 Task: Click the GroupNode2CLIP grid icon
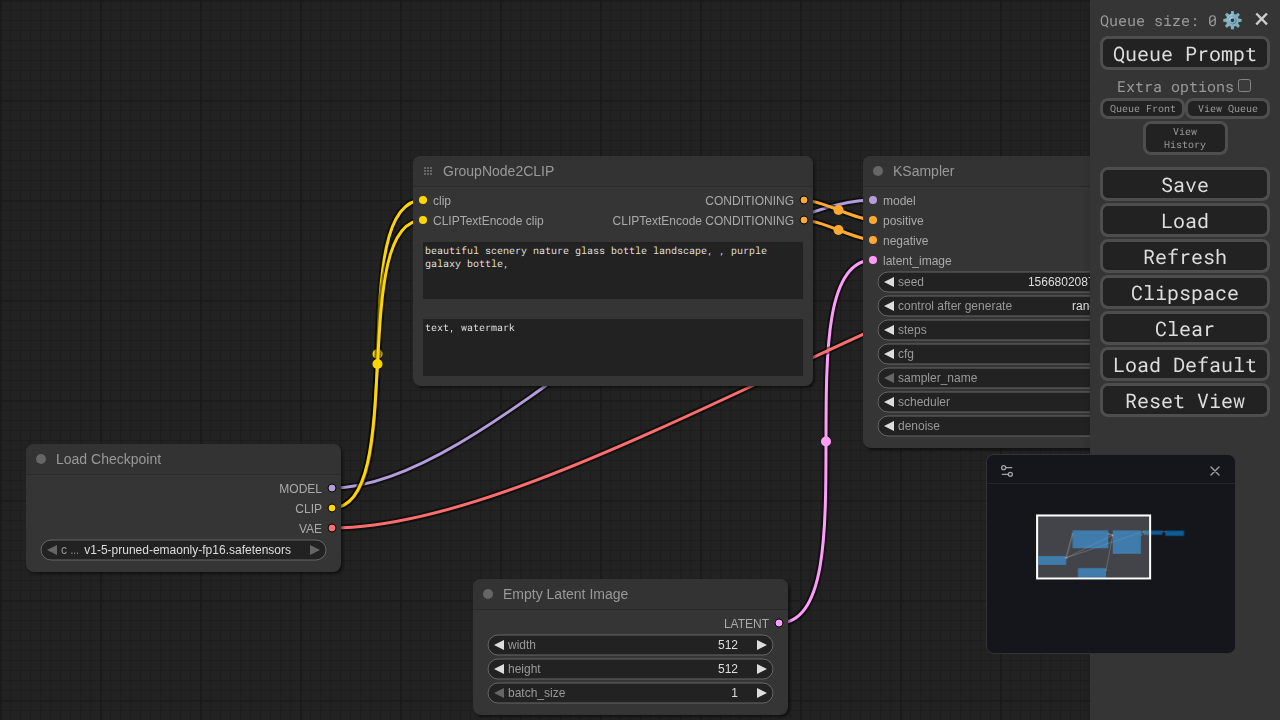428,171
